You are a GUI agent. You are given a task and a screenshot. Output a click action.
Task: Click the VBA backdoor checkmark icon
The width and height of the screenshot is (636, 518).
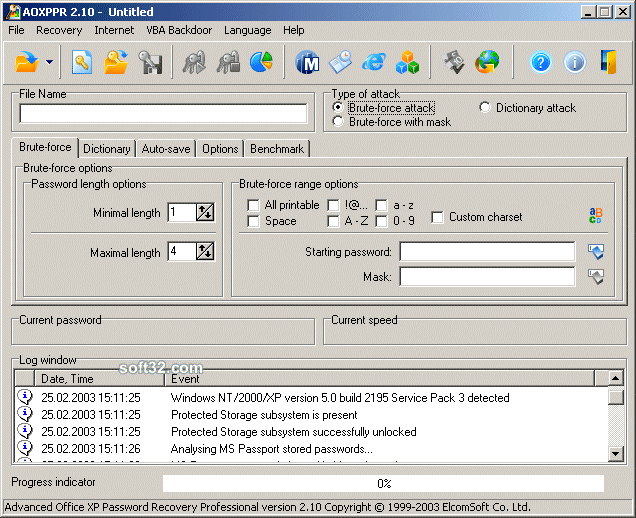pos(453,62)
